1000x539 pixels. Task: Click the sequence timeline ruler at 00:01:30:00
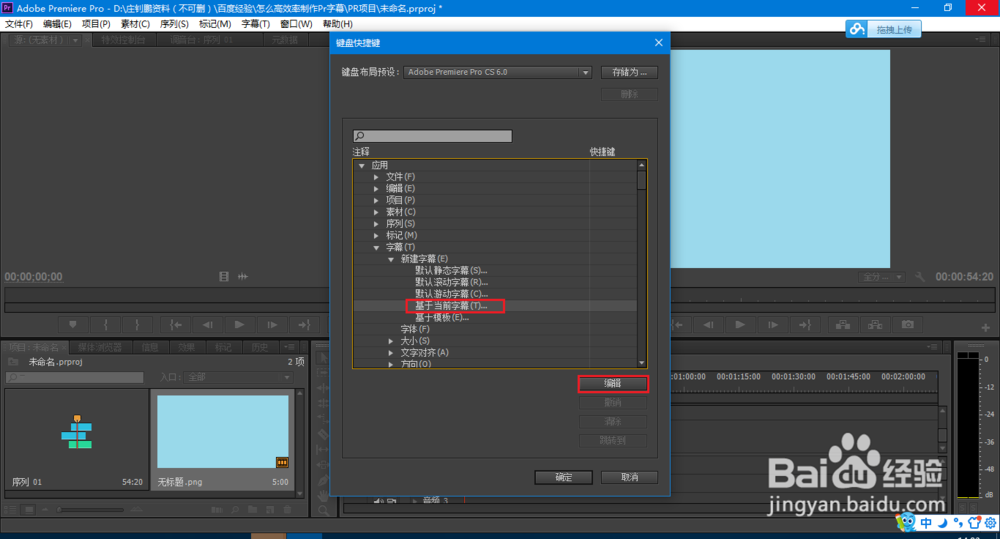[x=793, y=377]
